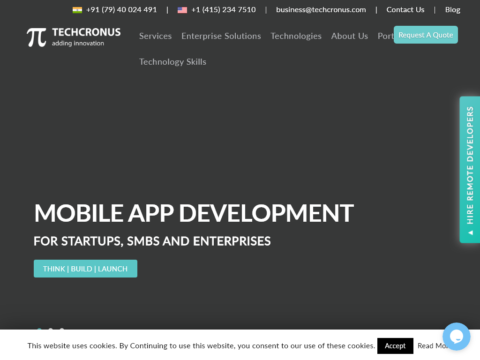Open the Enterprise Solutions menu
480x360 pixels.
point(221,36)
